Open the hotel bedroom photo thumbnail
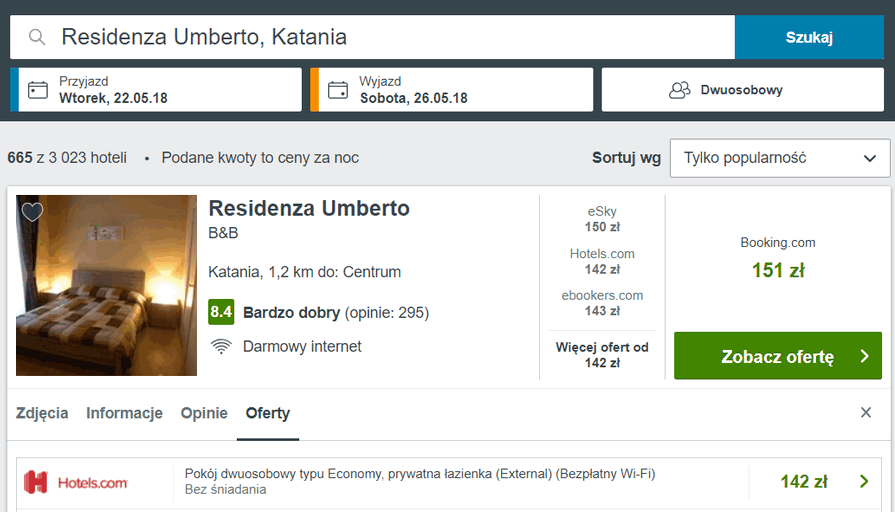The height and width of the screenshot is (512, 895). click(x=106, y=285)
